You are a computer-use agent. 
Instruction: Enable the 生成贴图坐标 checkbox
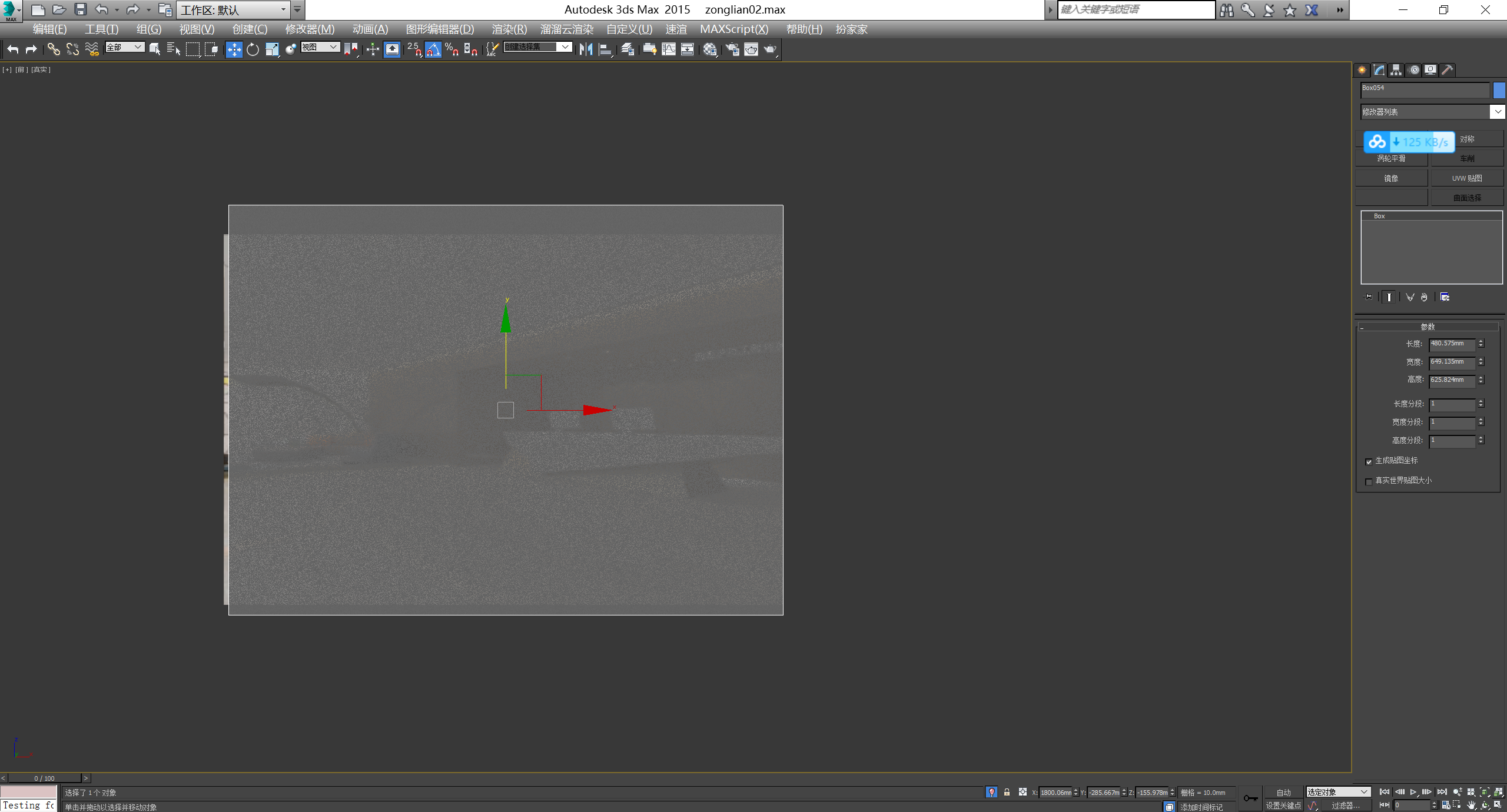(1369, 461)
